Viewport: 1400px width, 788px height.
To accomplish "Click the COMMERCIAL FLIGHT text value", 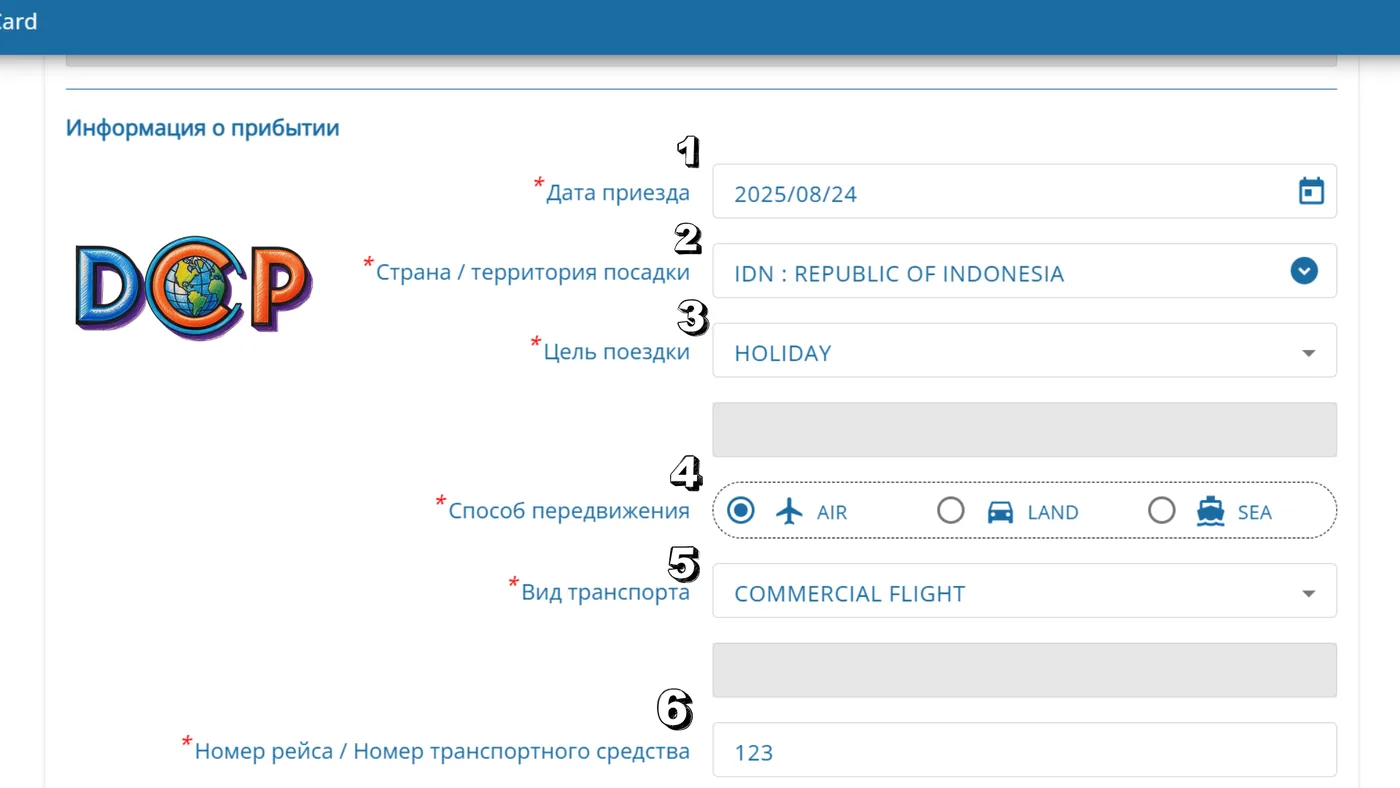I will (x=850, y=594).
